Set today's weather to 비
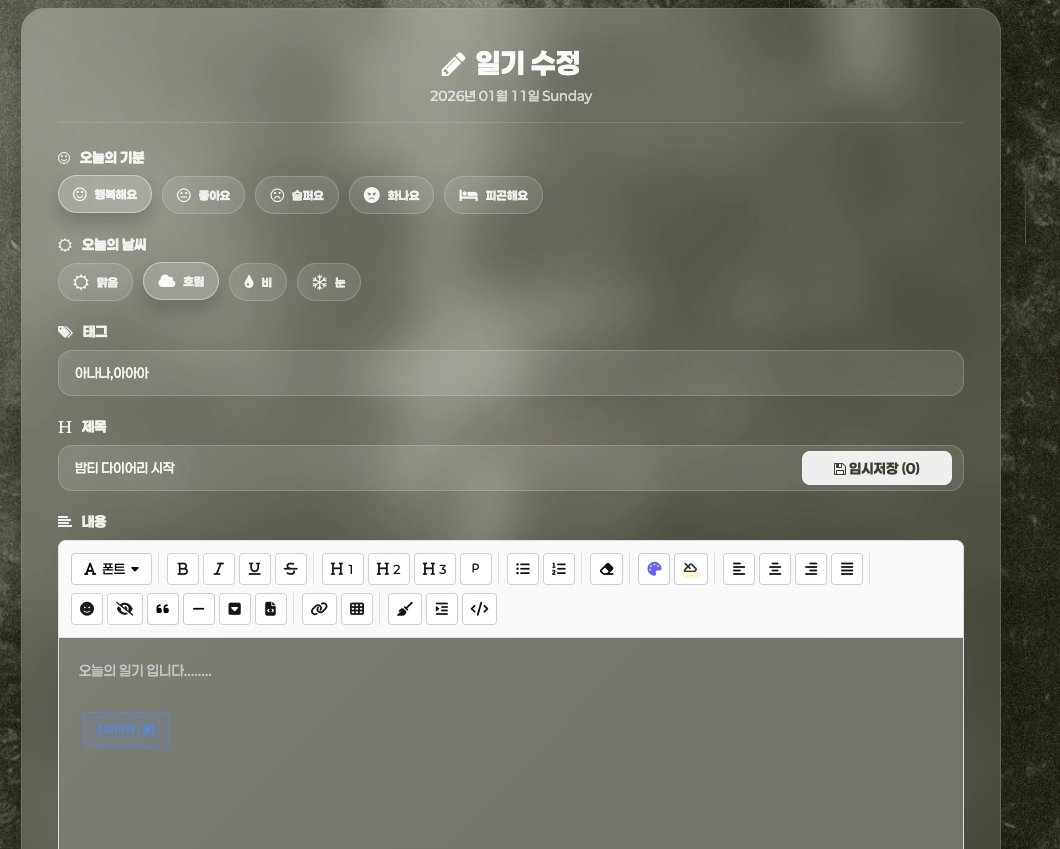Image resolution: width=1060 pixels, height=849 pixels. pos(258,283)
